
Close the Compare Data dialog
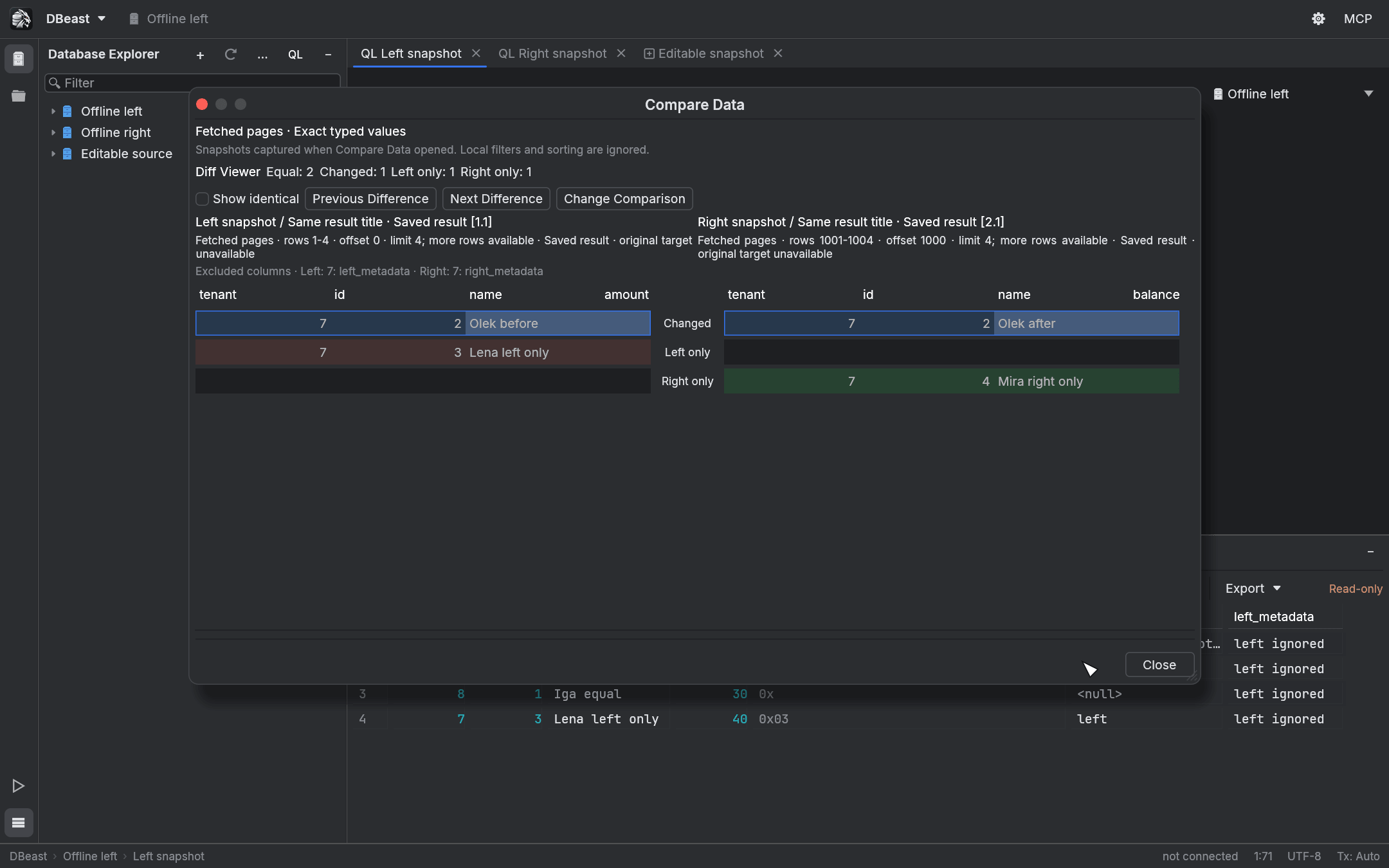click(x=1159, y=665)
